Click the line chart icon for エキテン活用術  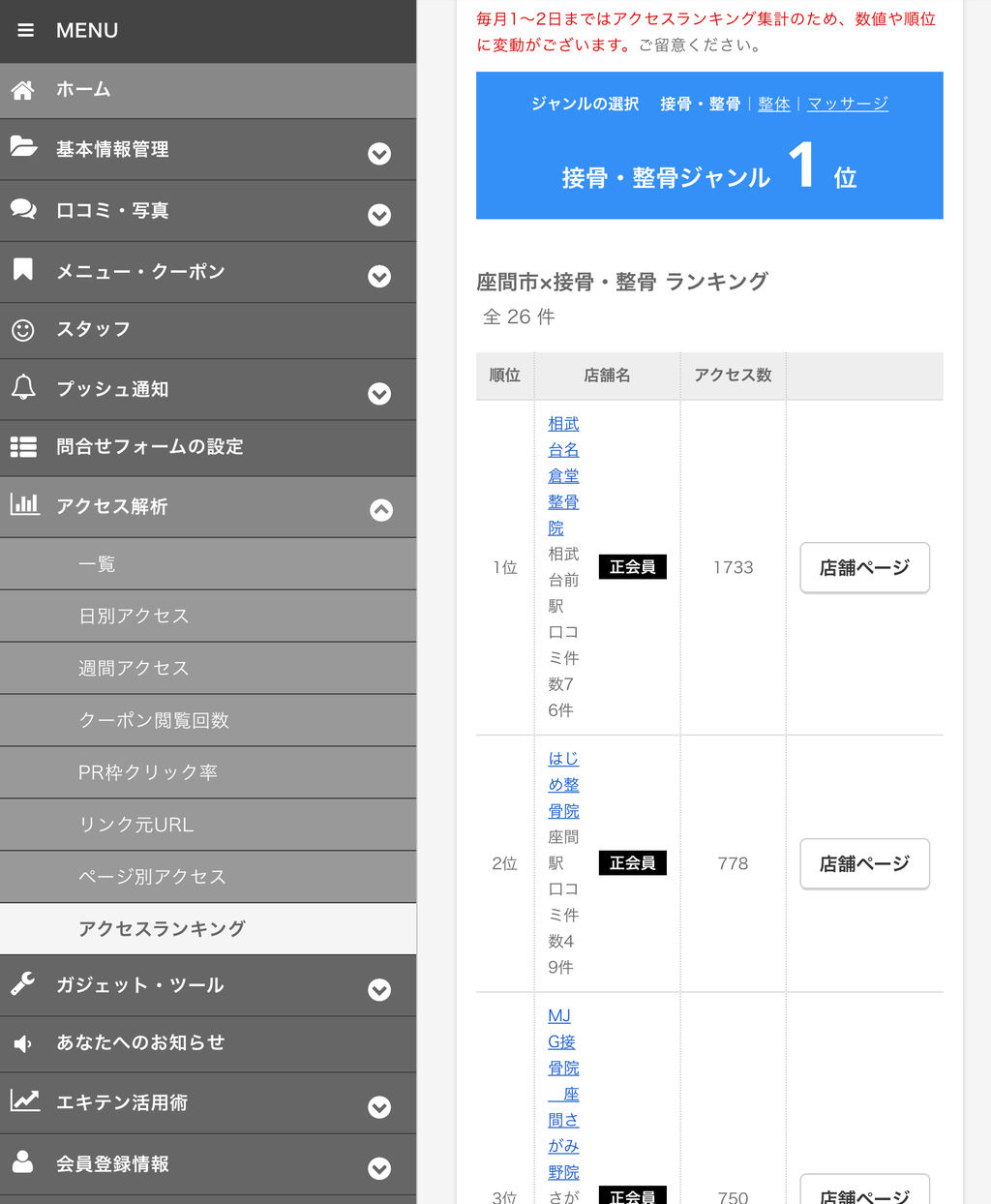(x=24, y=1100)
